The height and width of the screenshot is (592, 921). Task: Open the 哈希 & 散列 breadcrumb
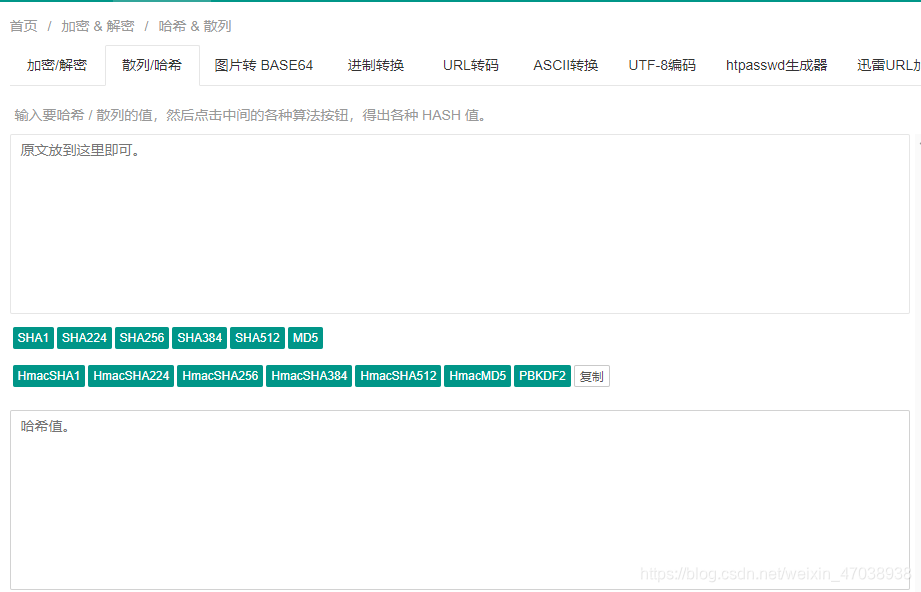click(195, 26)
